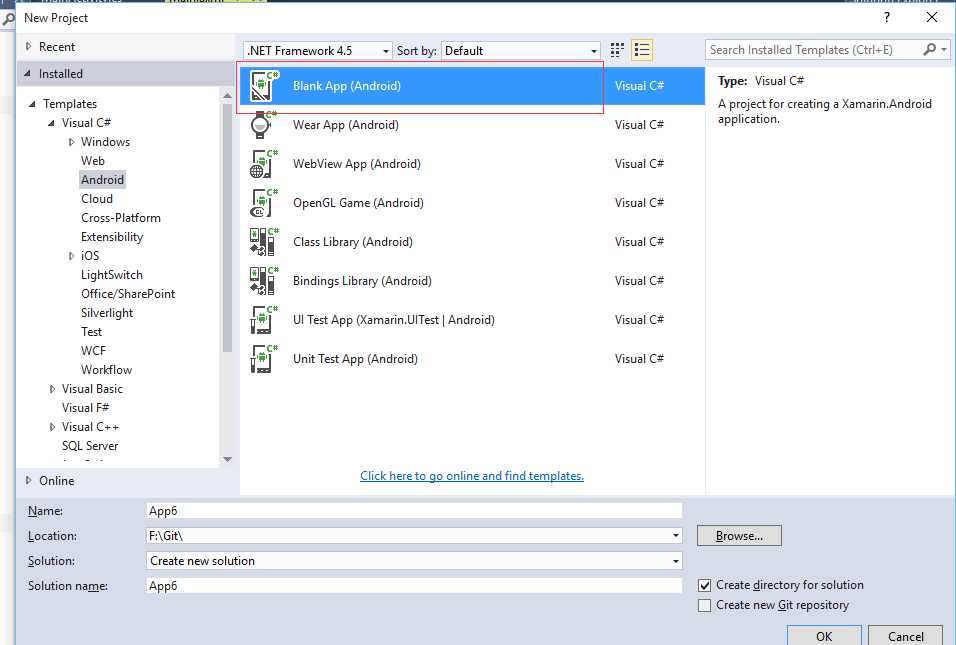Expand the iOS tree node

point(71,256)
